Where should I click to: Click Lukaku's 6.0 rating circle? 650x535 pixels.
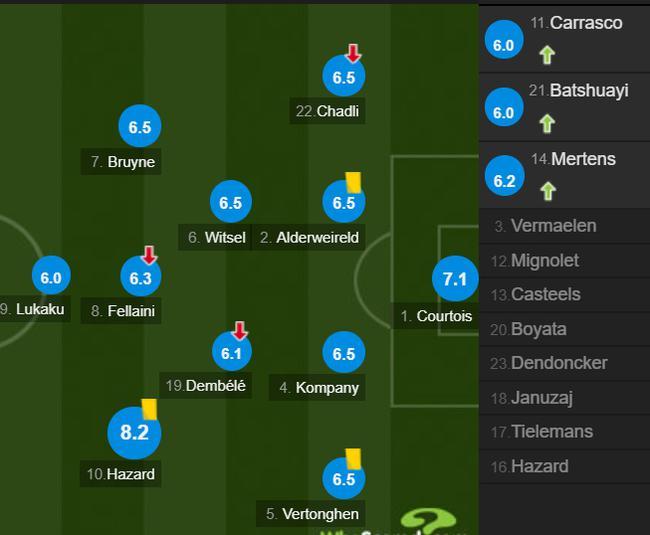[x=51, y=276]
